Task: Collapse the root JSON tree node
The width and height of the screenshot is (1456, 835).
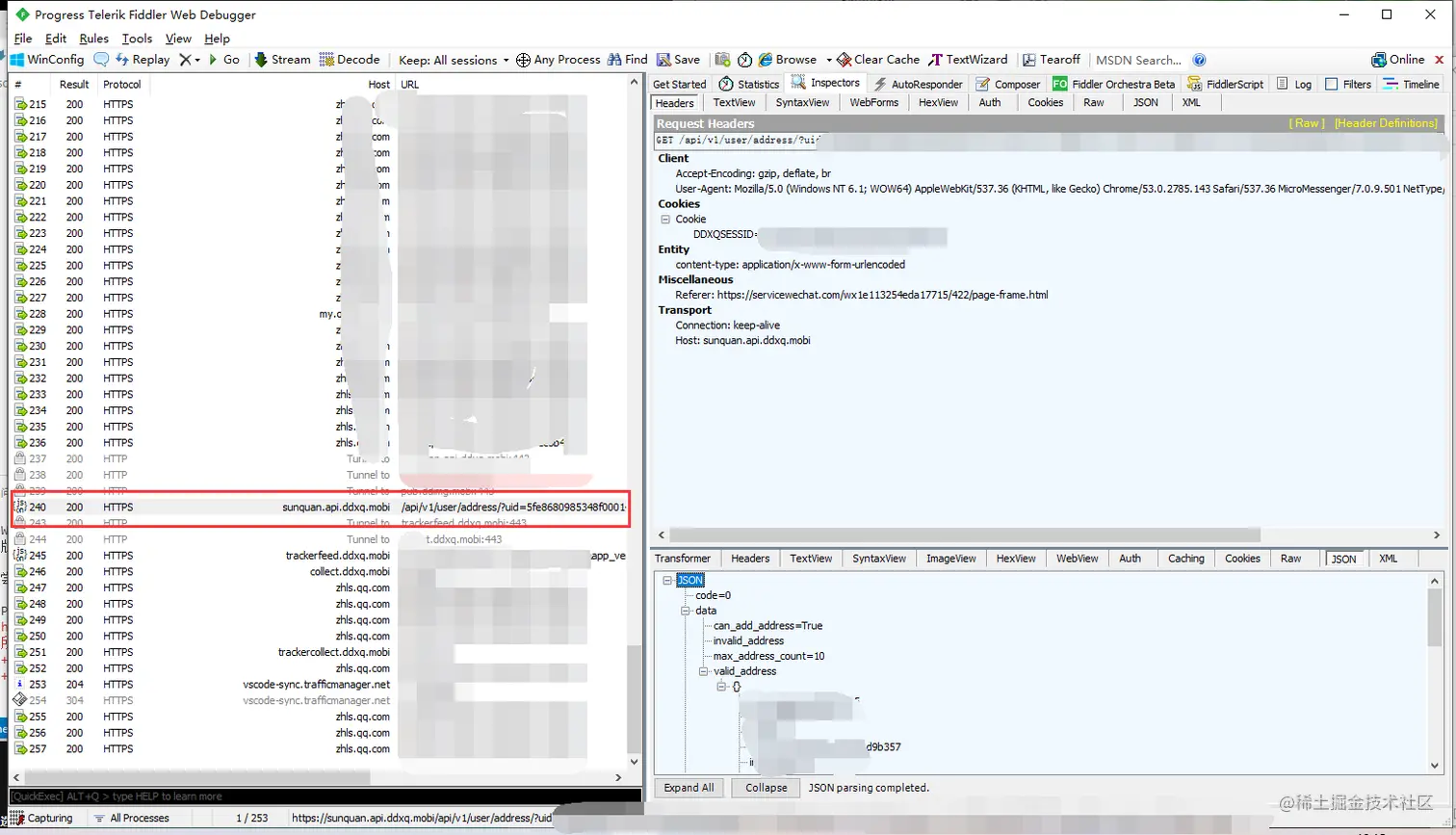Action: [667, 581]
